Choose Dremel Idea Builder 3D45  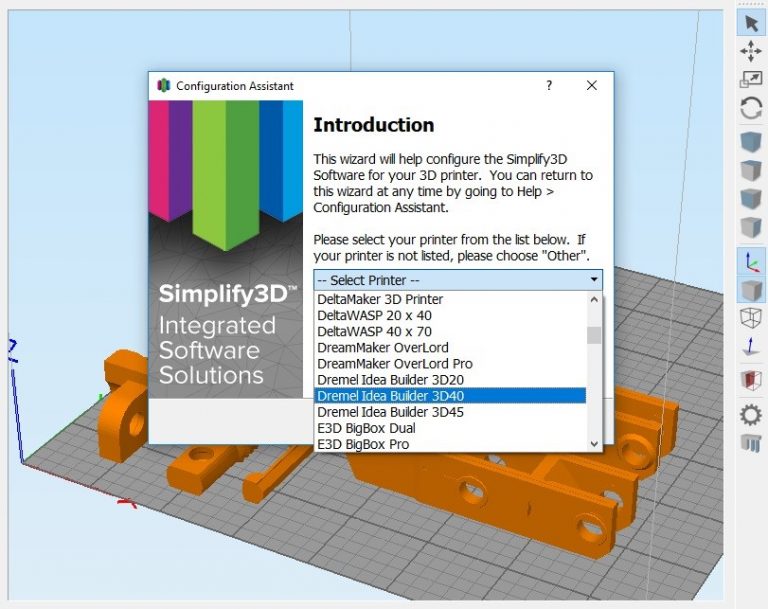click(450, 412)
